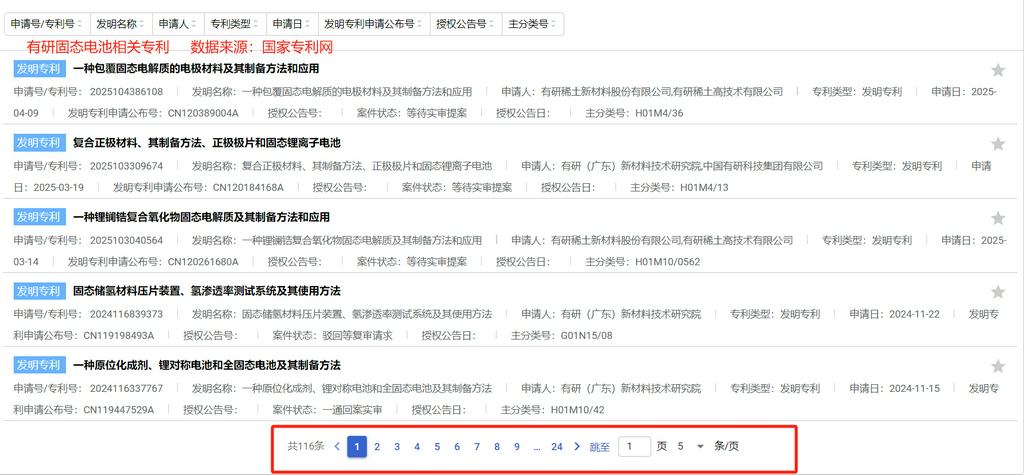
Task: Sort by 专利类型 column
Action: 235,24
